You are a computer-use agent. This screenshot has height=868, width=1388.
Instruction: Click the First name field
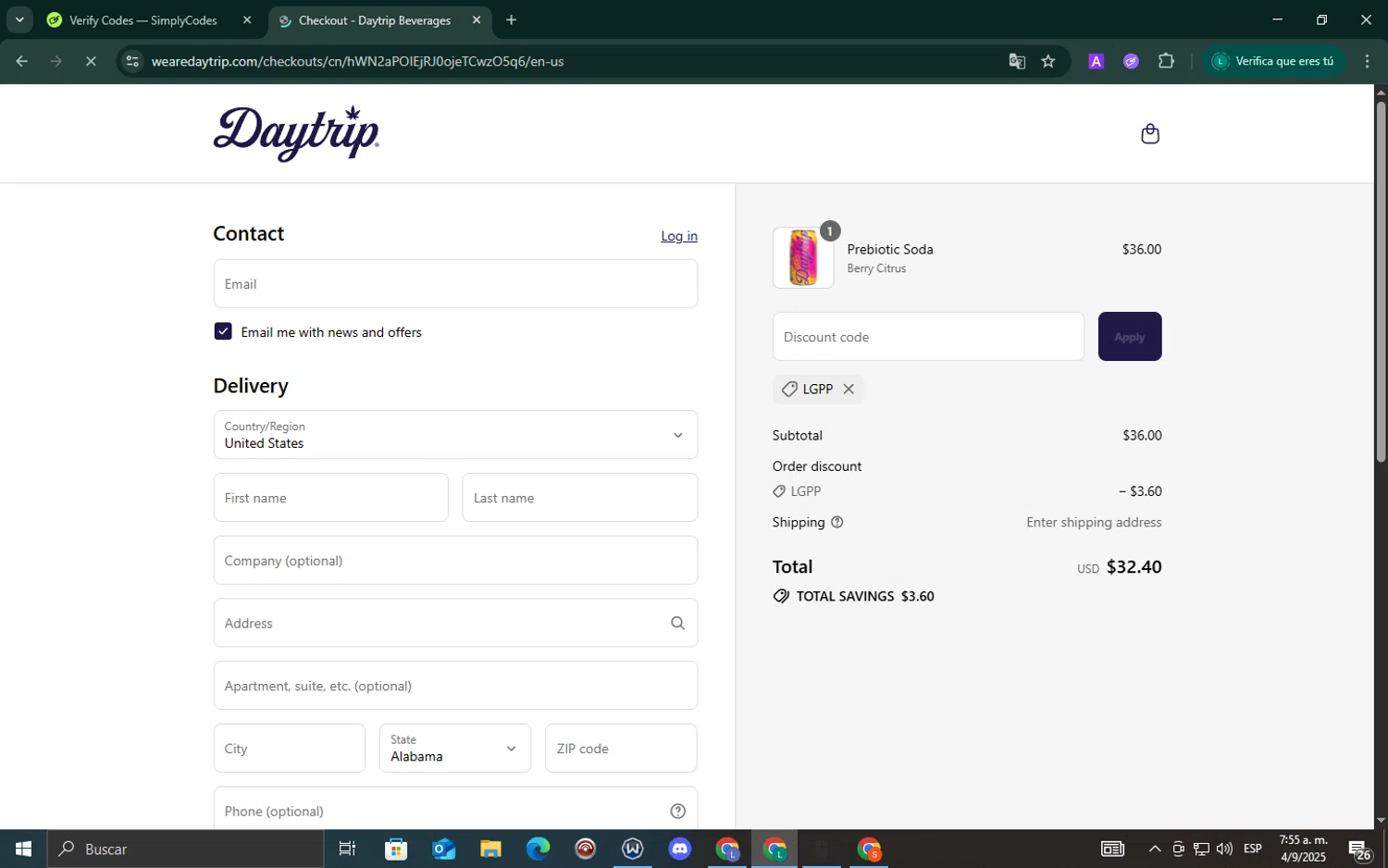pos(330,498)
